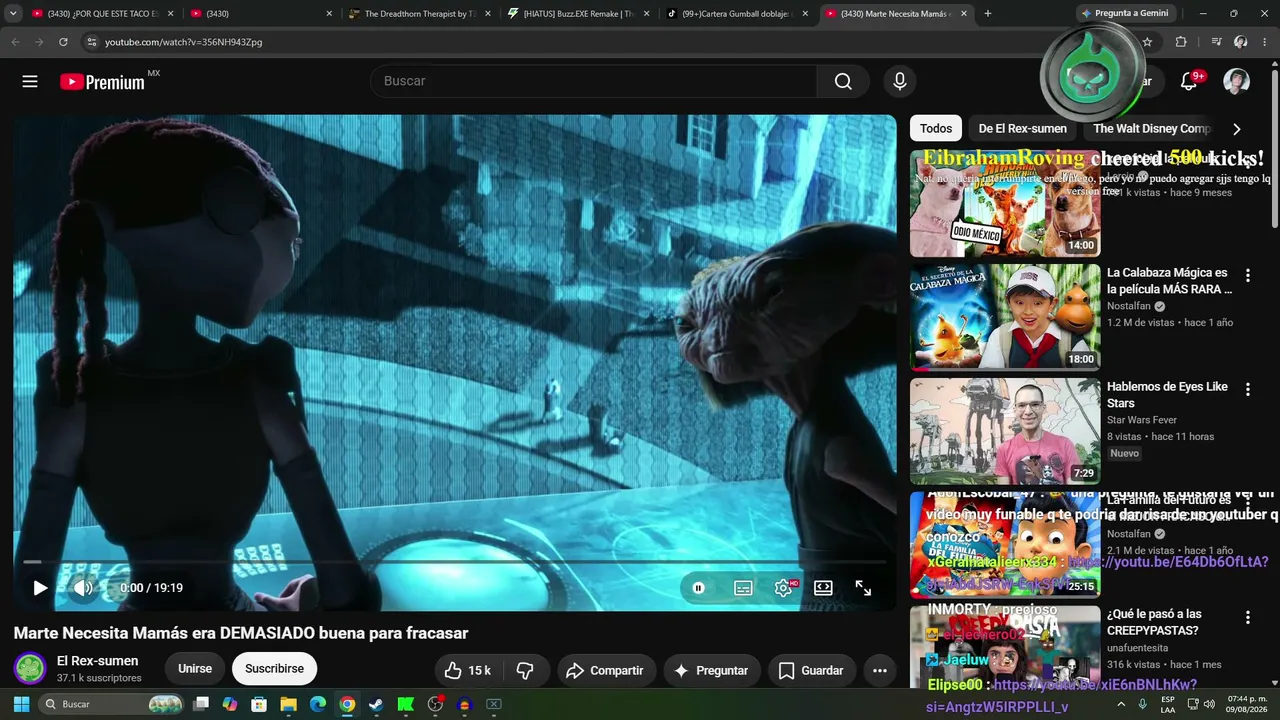
Task: Visit the Star Wars Fever channel
Action: 1142,420
